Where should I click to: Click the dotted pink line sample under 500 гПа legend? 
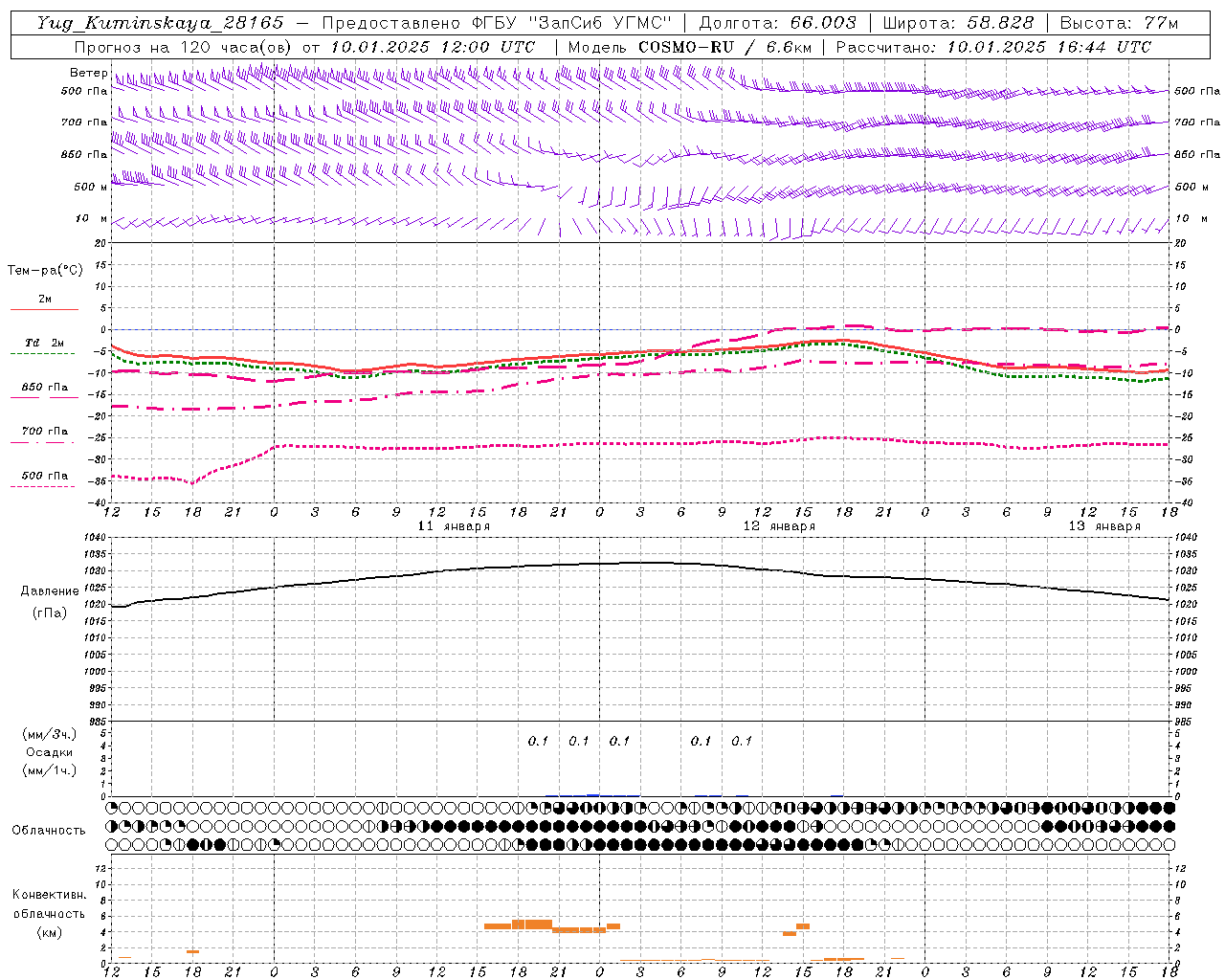pyautogui.click(x=44, y=486)
